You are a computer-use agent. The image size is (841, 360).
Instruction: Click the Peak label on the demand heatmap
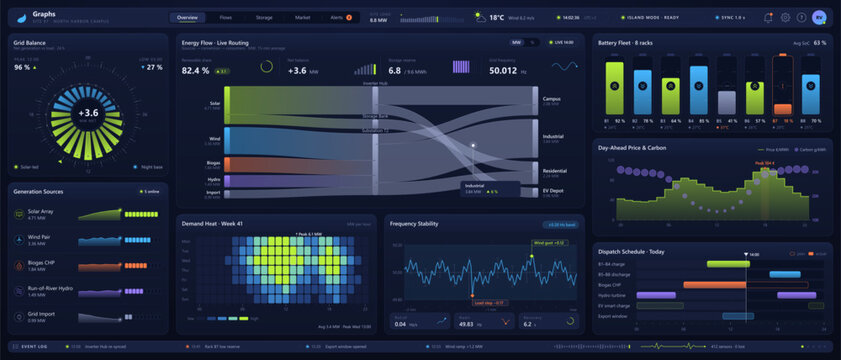[x=308, y=234]
